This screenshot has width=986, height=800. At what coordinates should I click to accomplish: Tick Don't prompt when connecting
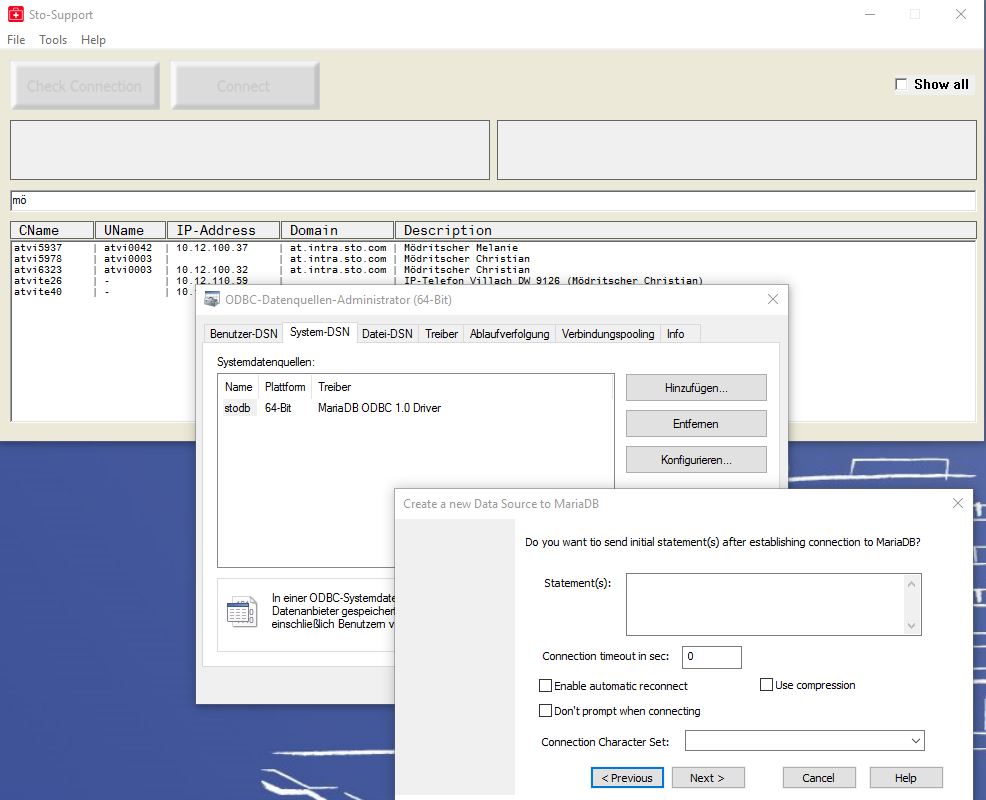[545, 711]
